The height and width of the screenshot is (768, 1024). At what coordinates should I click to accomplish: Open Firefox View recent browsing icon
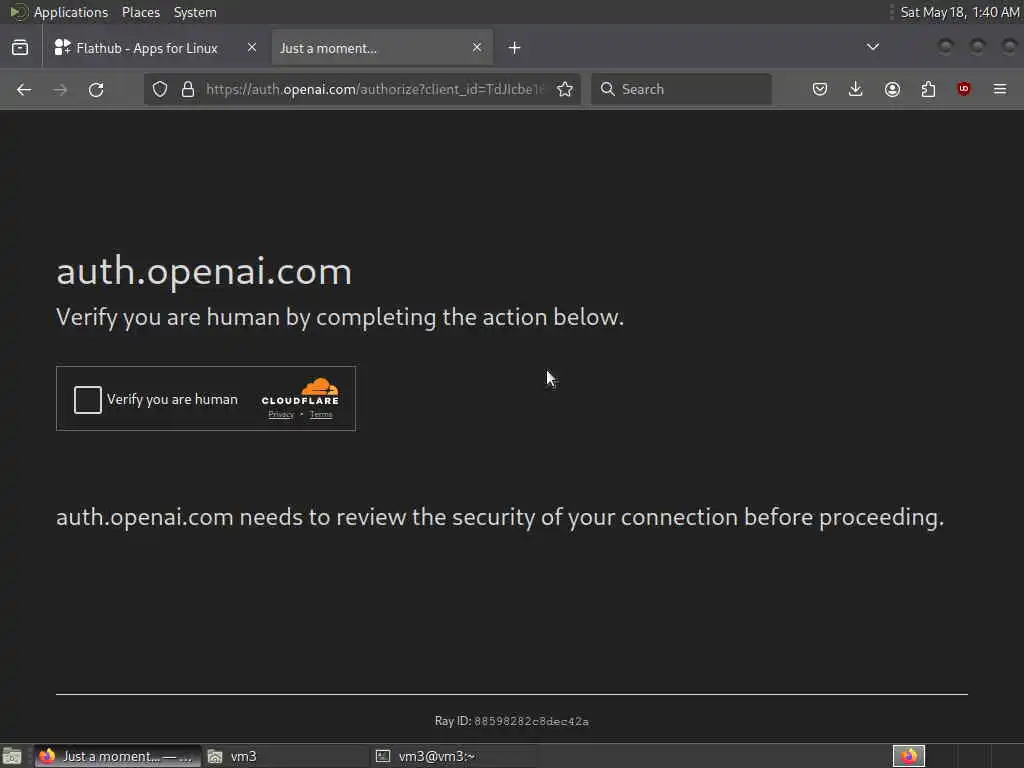point(20,48)
